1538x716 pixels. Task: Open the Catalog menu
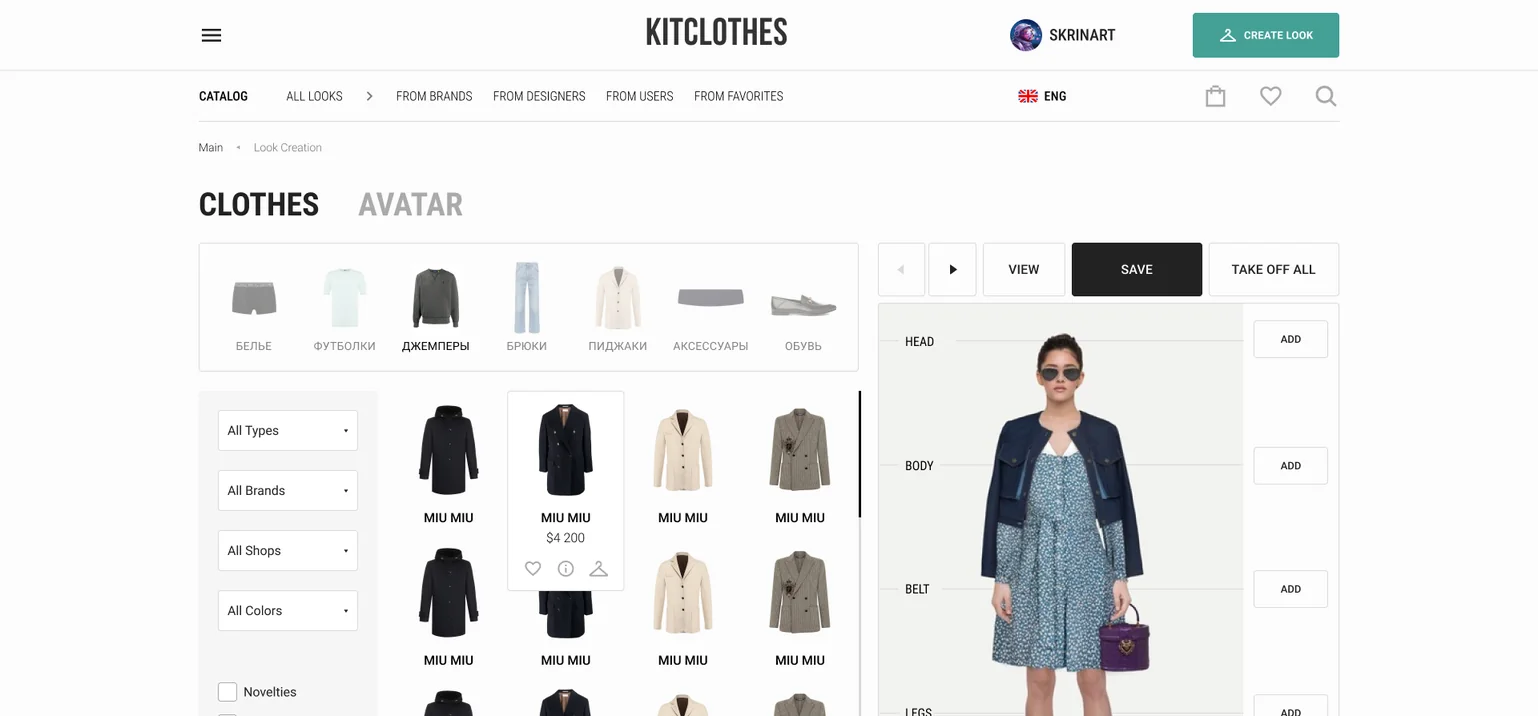[223, 96]
